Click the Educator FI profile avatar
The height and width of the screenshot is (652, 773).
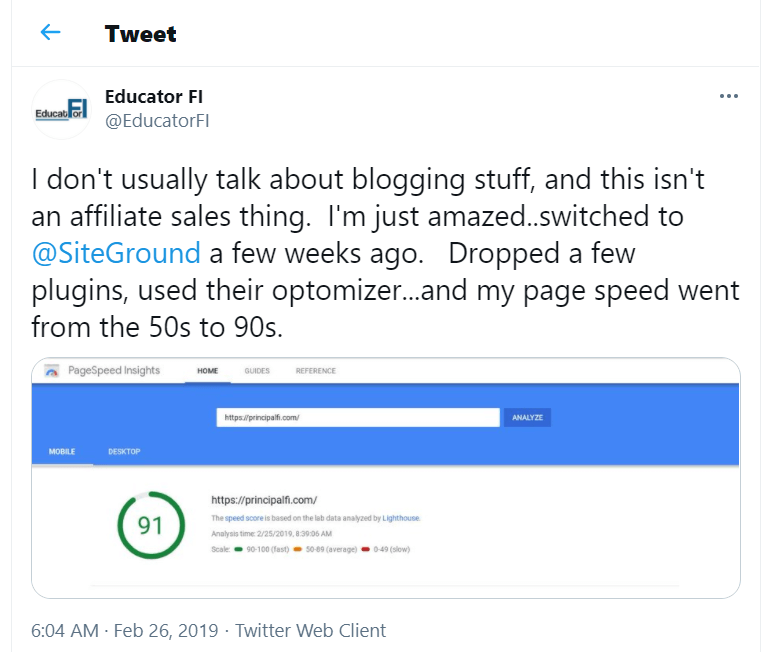pyautogui.click(x=61, y=109)
